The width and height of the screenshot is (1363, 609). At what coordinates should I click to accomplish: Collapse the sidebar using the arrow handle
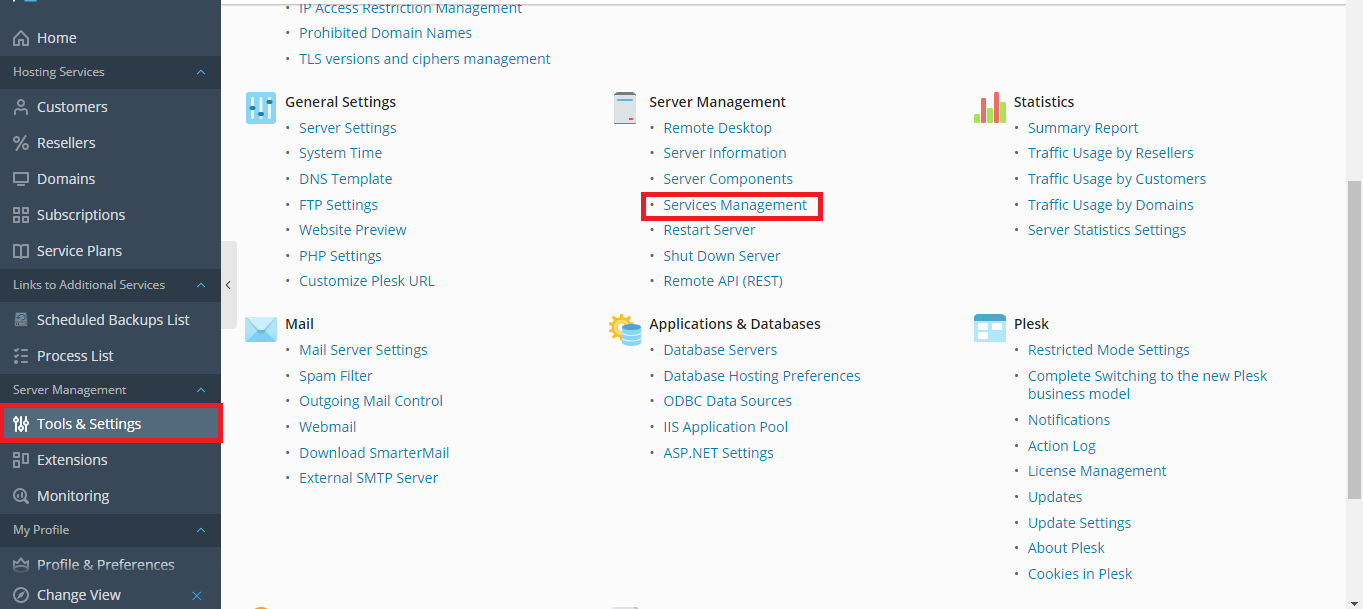point(229,285)
